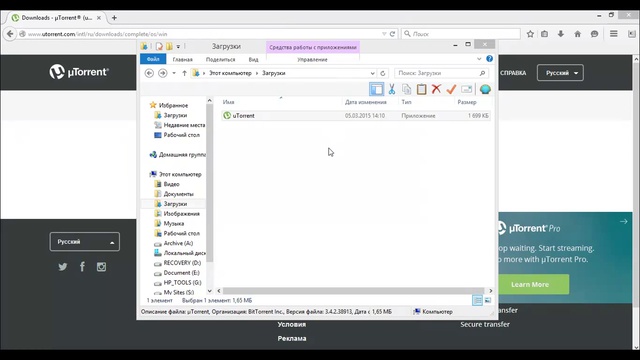The image size is (640, 360).
Task: Click the shell globe icon in Explorer toolbar
Action: 485,89
